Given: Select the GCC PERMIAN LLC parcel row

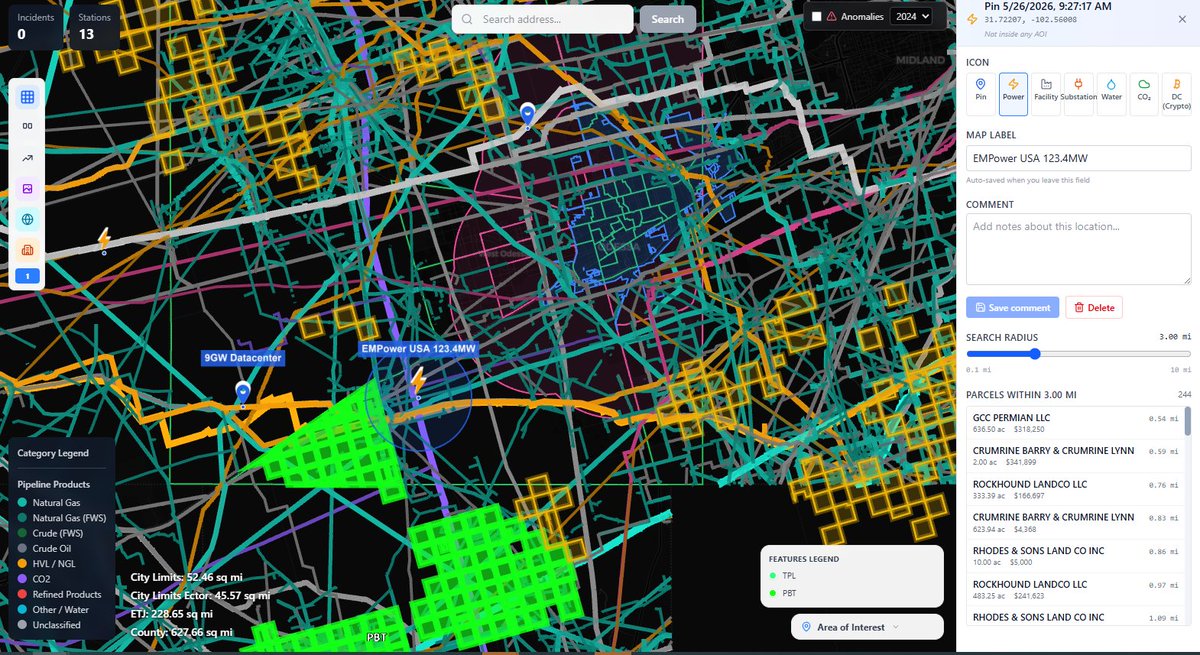Looking at the screenshot, I should point(1075,422).
